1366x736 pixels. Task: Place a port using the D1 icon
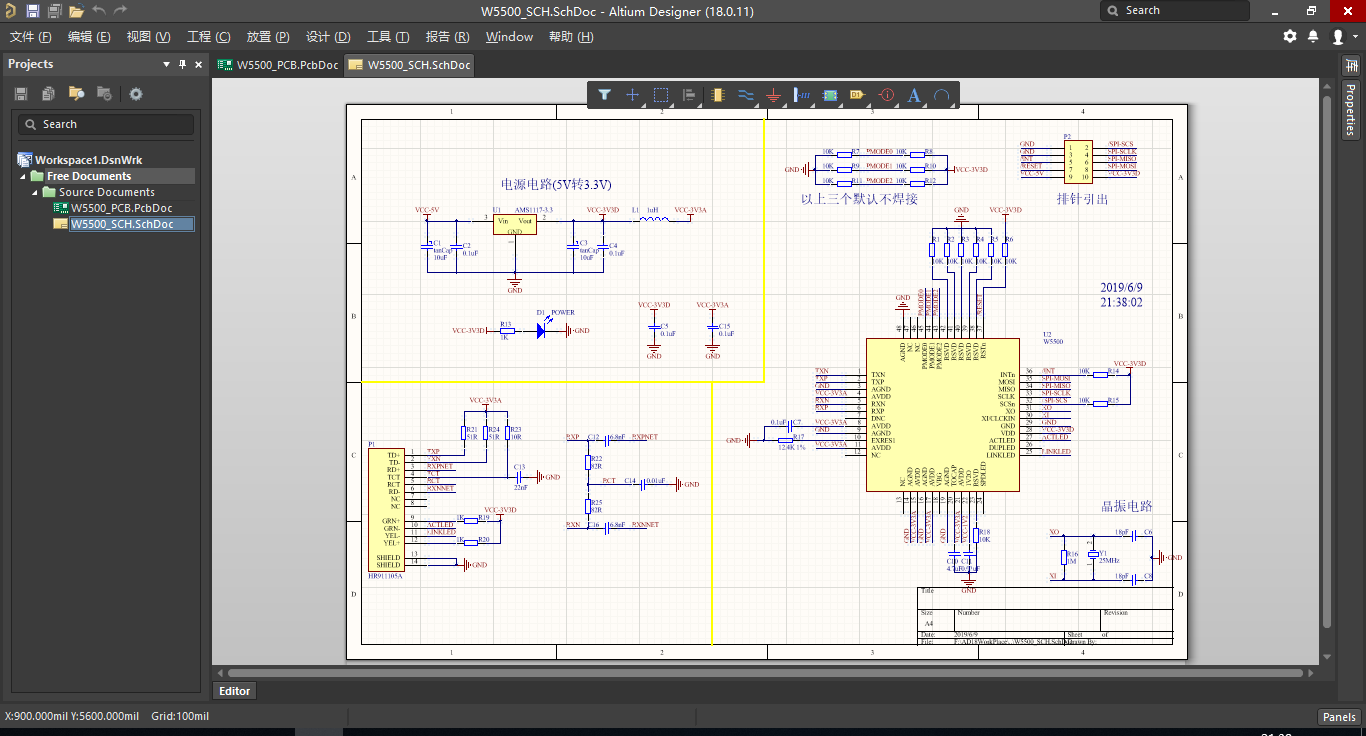tap(857, 95)
